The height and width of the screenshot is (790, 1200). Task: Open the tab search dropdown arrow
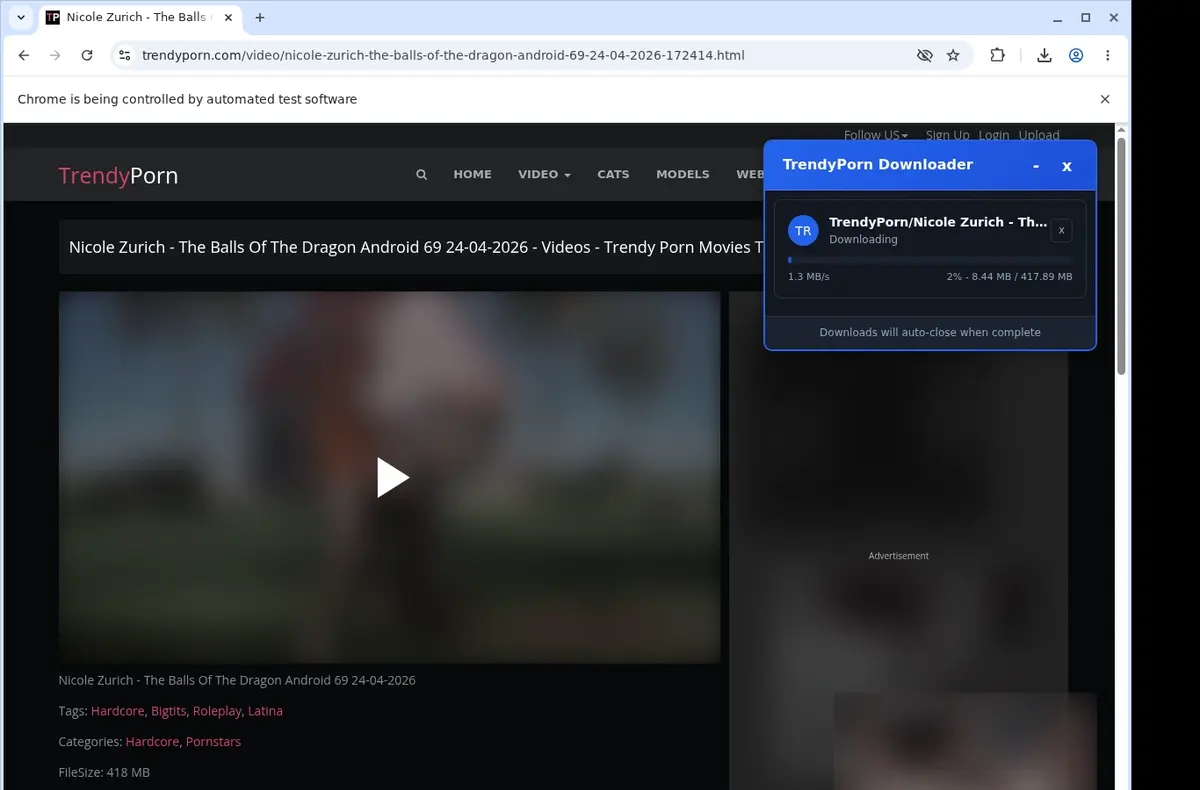tap(21, 17)
